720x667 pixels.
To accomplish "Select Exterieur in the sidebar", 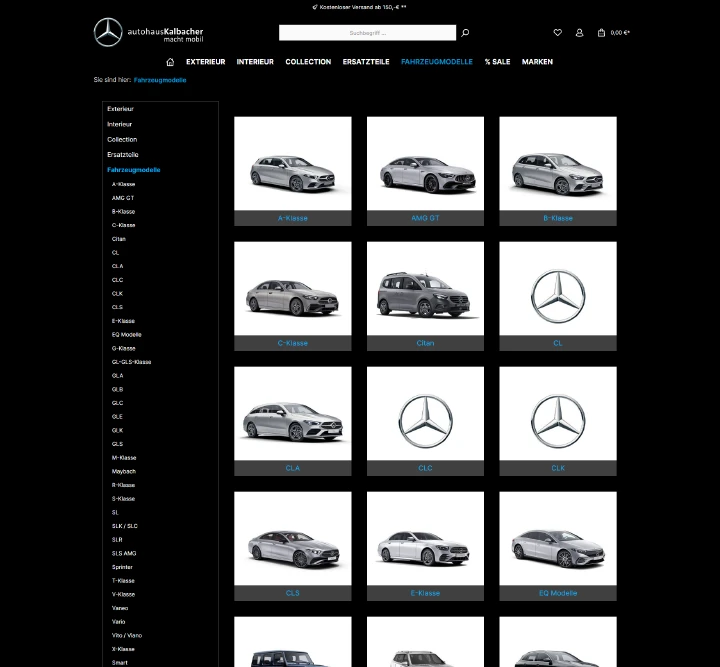I will 120,109.
